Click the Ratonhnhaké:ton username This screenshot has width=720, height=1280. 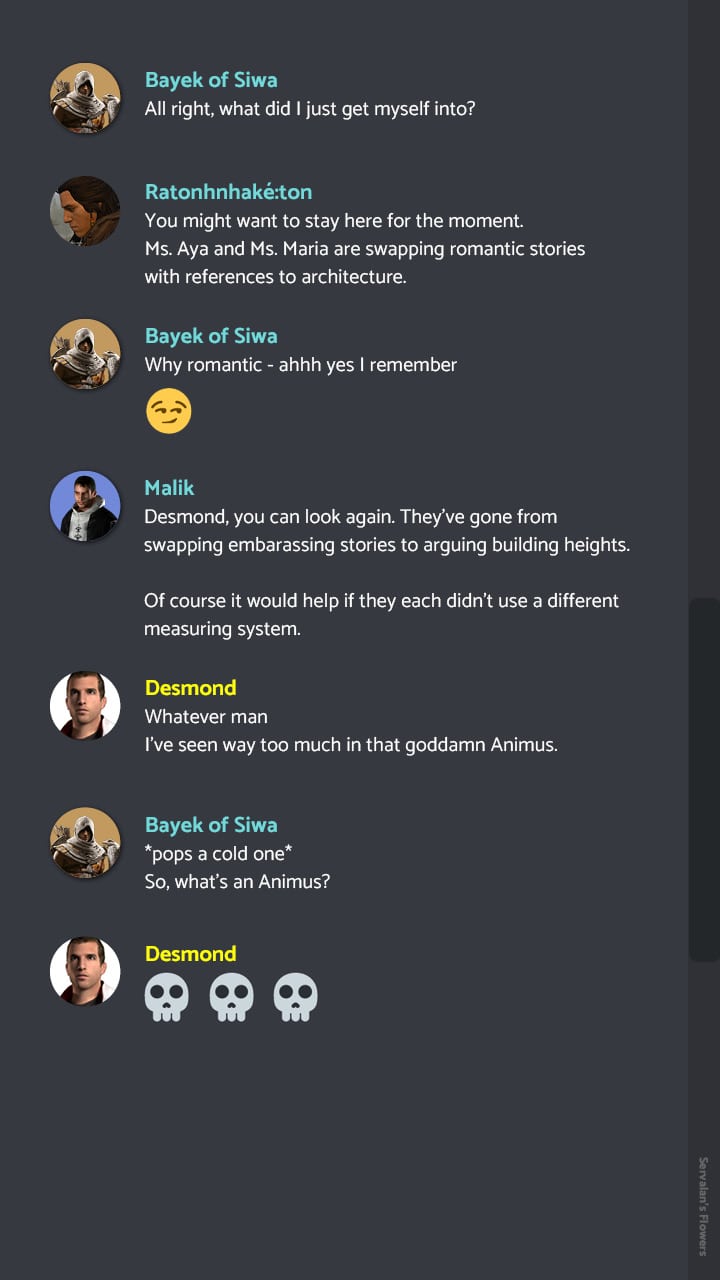pos(228,192)
